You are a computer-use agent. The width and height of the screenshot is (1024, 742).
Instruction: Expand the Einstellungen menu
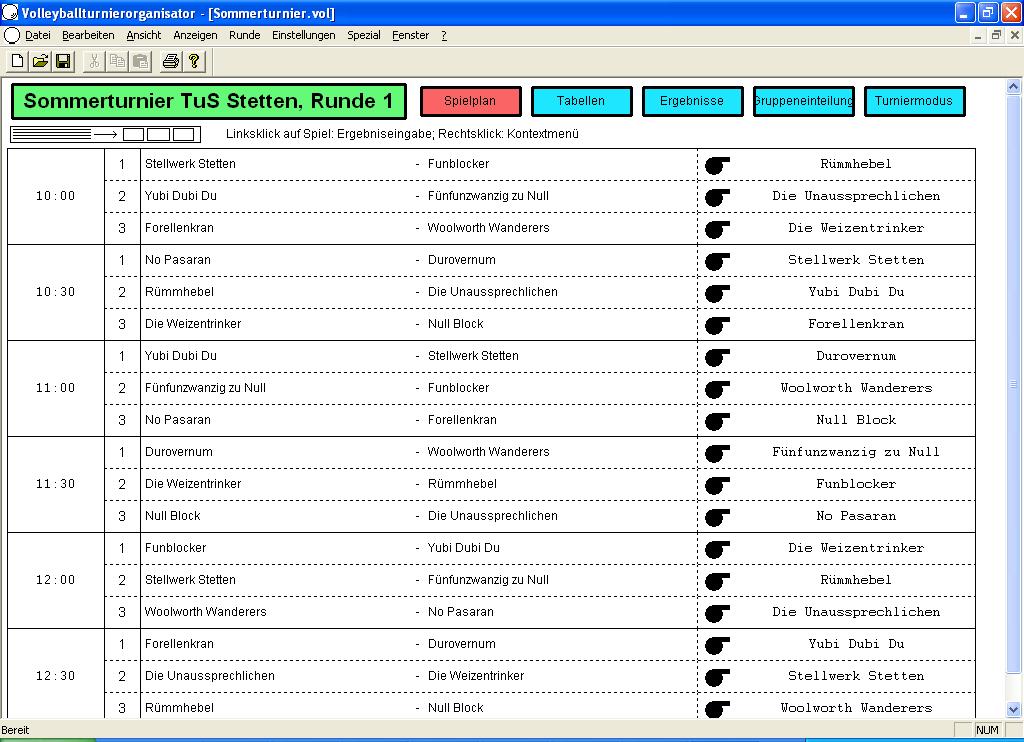coord(304,35)
